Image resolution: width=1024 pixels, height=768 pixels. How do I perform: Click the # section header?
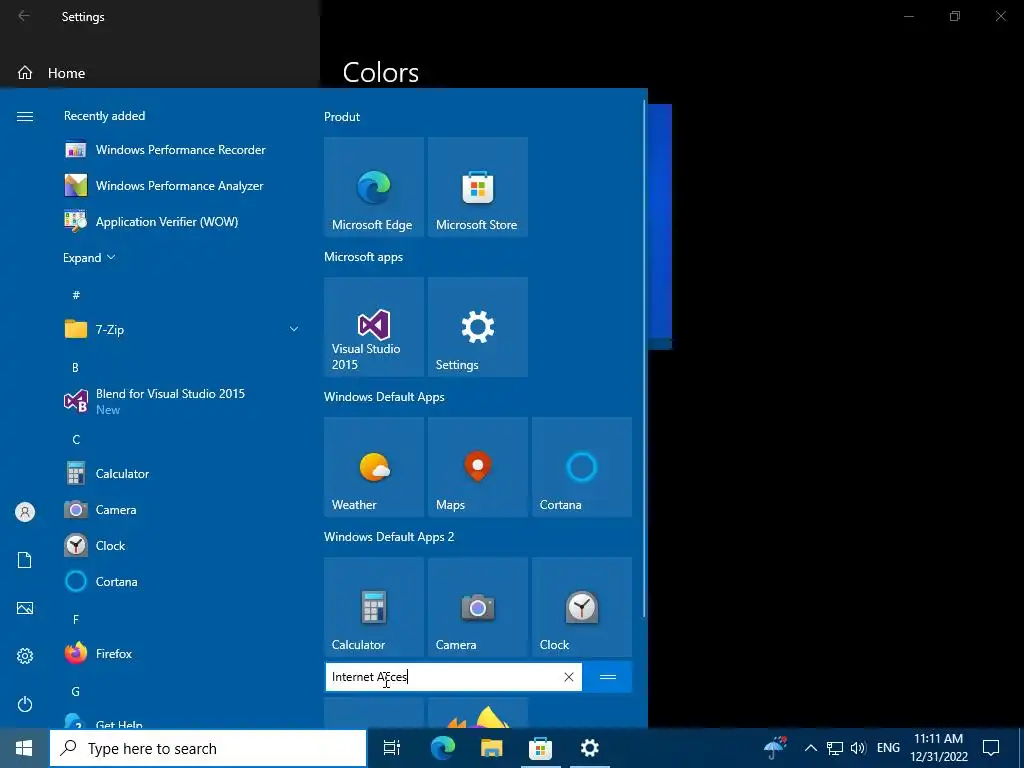click(76, 295)
